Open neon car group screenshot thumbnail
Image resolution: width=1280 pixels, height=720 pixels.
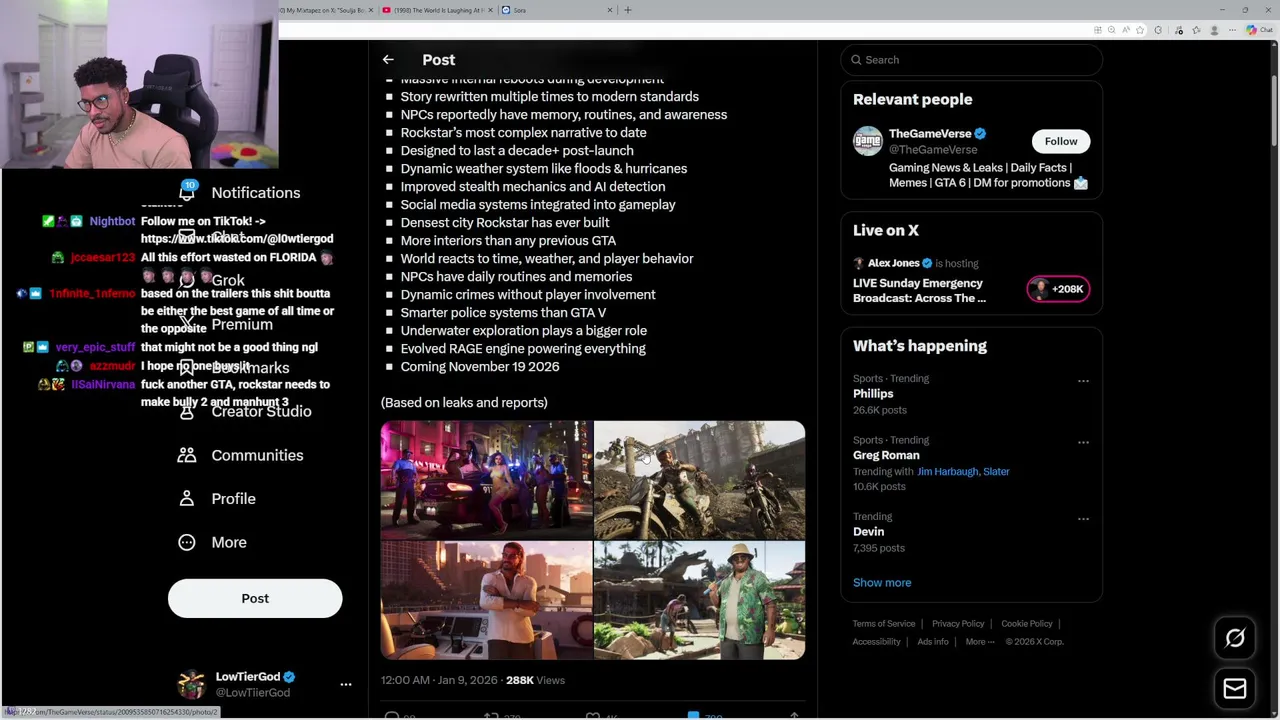click(x=486, y=480)
